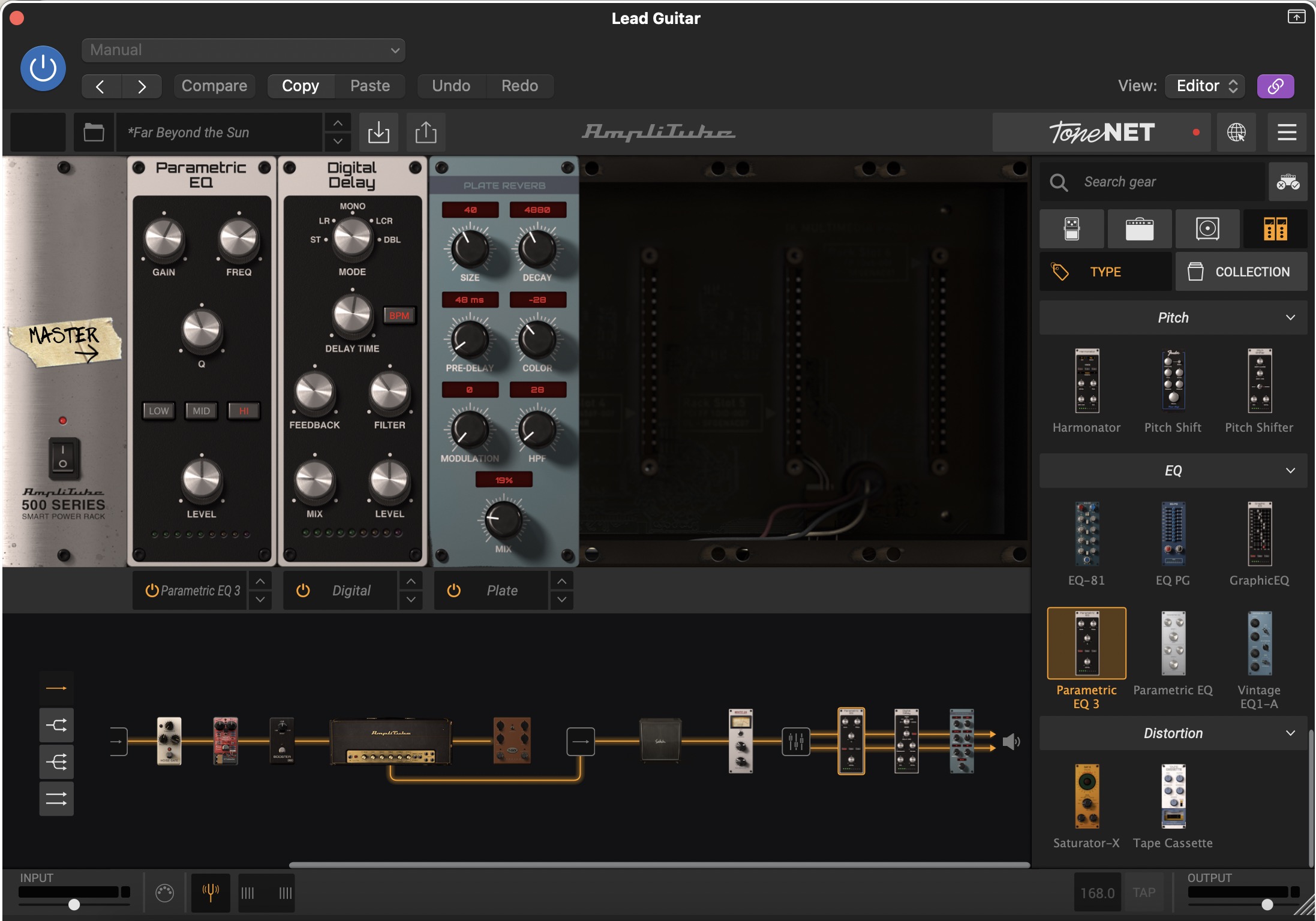Screen dimensions: 1316x921
Task: Select the parallel dual routing icon
Action: [x=56, y=799]
